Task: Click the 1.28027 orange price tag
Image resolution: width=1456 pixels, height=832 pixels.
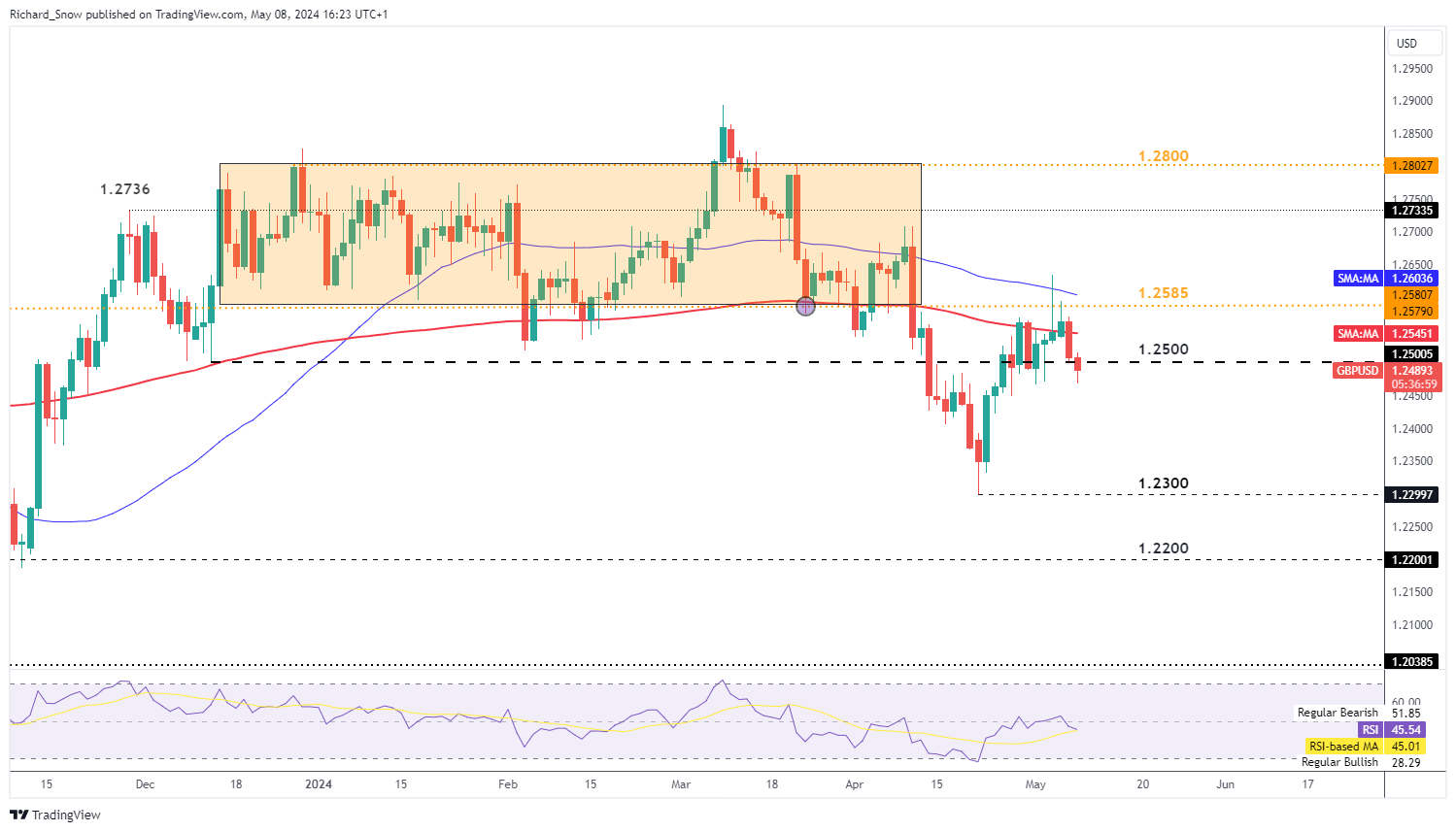Action: (1412, 166)
